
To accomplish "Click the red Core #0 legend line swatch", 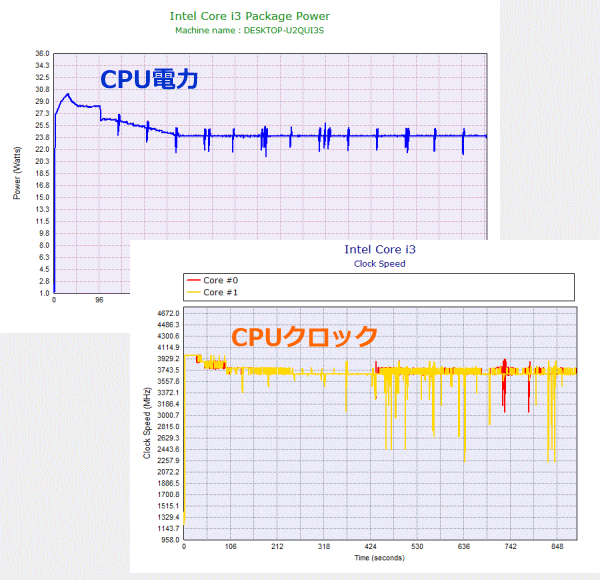I will (x=194, y=280).
